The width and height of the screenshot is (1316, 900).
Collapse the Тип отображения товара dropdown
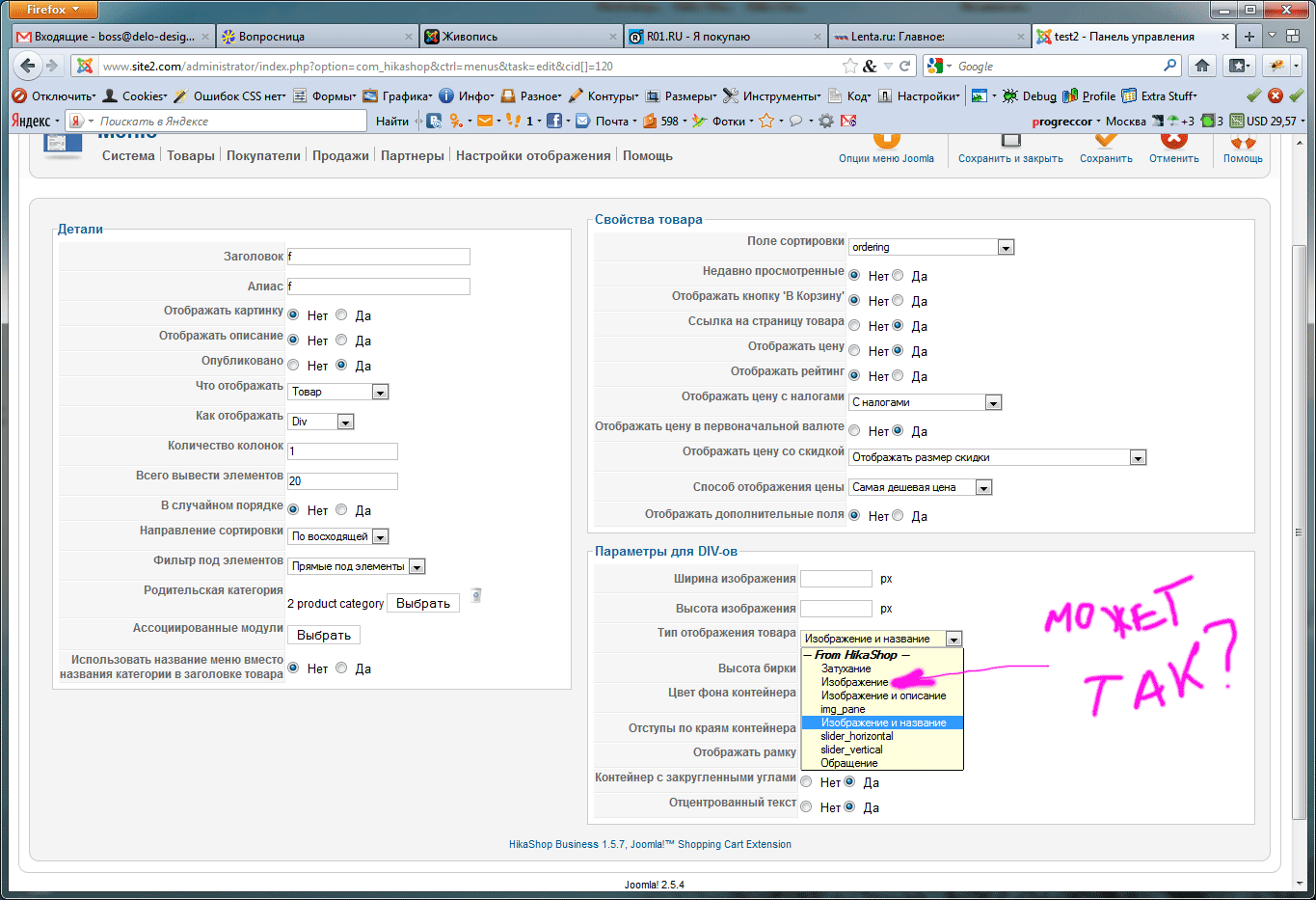click(x=881, y=639)
